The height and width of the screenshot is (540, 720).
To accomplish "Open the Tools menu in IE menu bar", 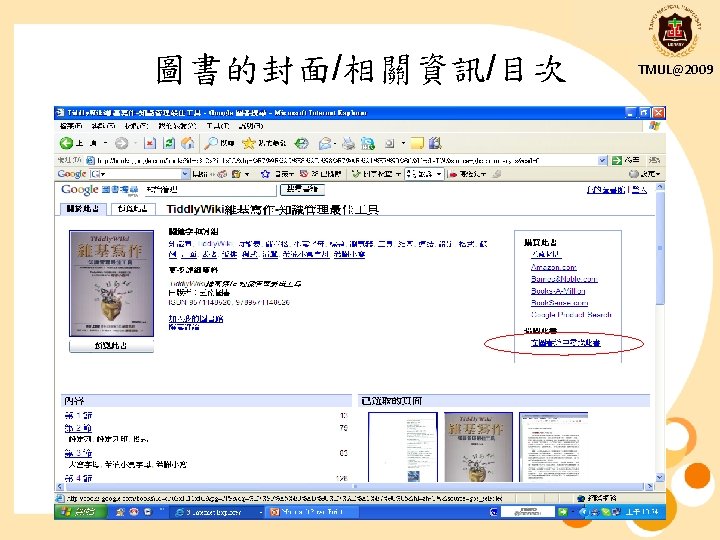I will (x=218, y=125).
